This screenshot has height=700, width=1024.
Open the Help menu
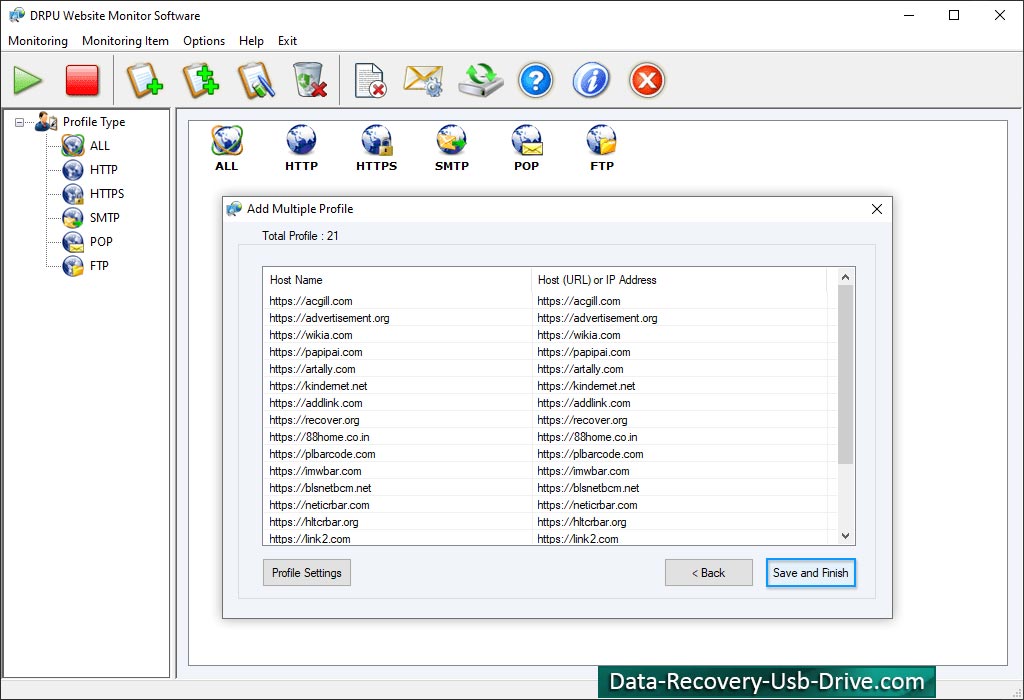click(x=251, y=40)
